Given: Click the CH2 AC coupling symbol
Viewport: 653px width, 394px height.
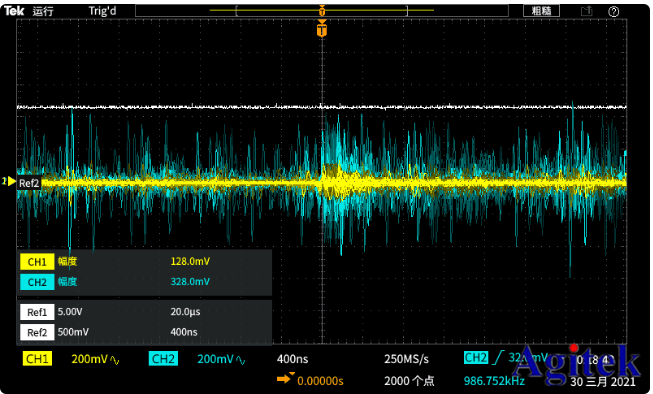Looking at the screenshot, I should coord(241,360).
